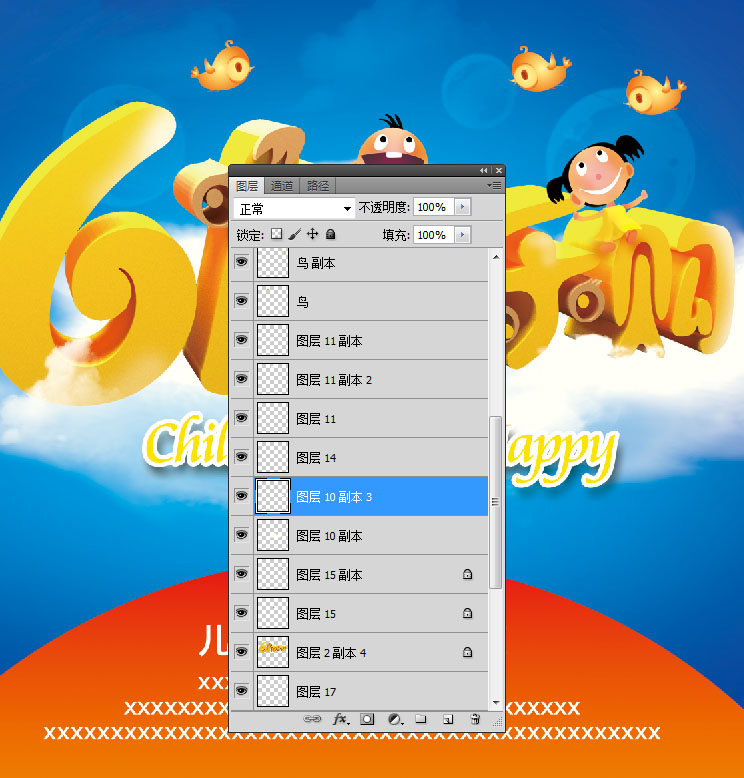Click the layer list scroll up arrow
This screenshot has height=778, width=744.
496,258
